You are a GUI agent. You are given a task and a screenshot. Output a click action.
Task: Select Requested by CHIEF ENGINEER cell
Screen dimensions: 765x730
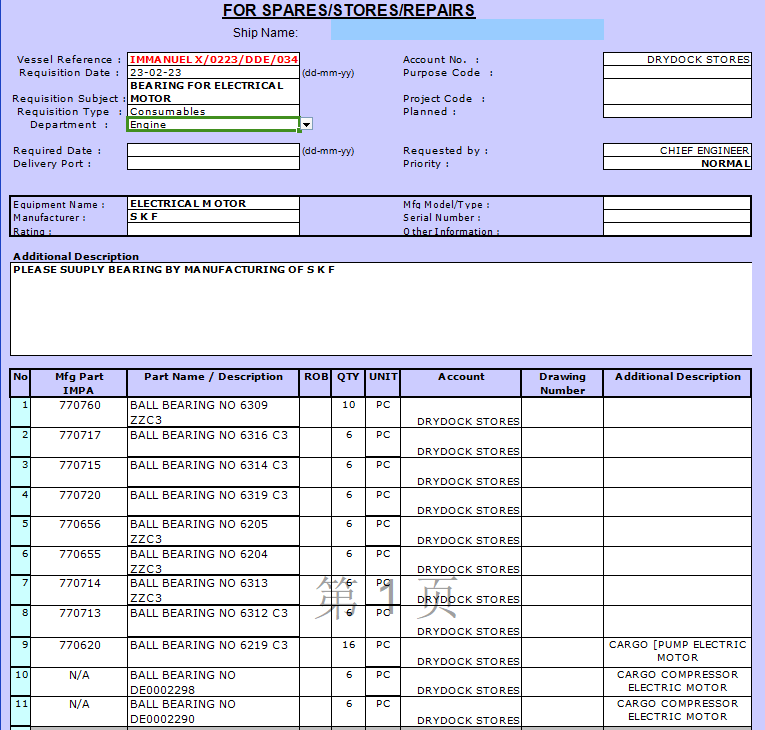[x=677, y=150]
